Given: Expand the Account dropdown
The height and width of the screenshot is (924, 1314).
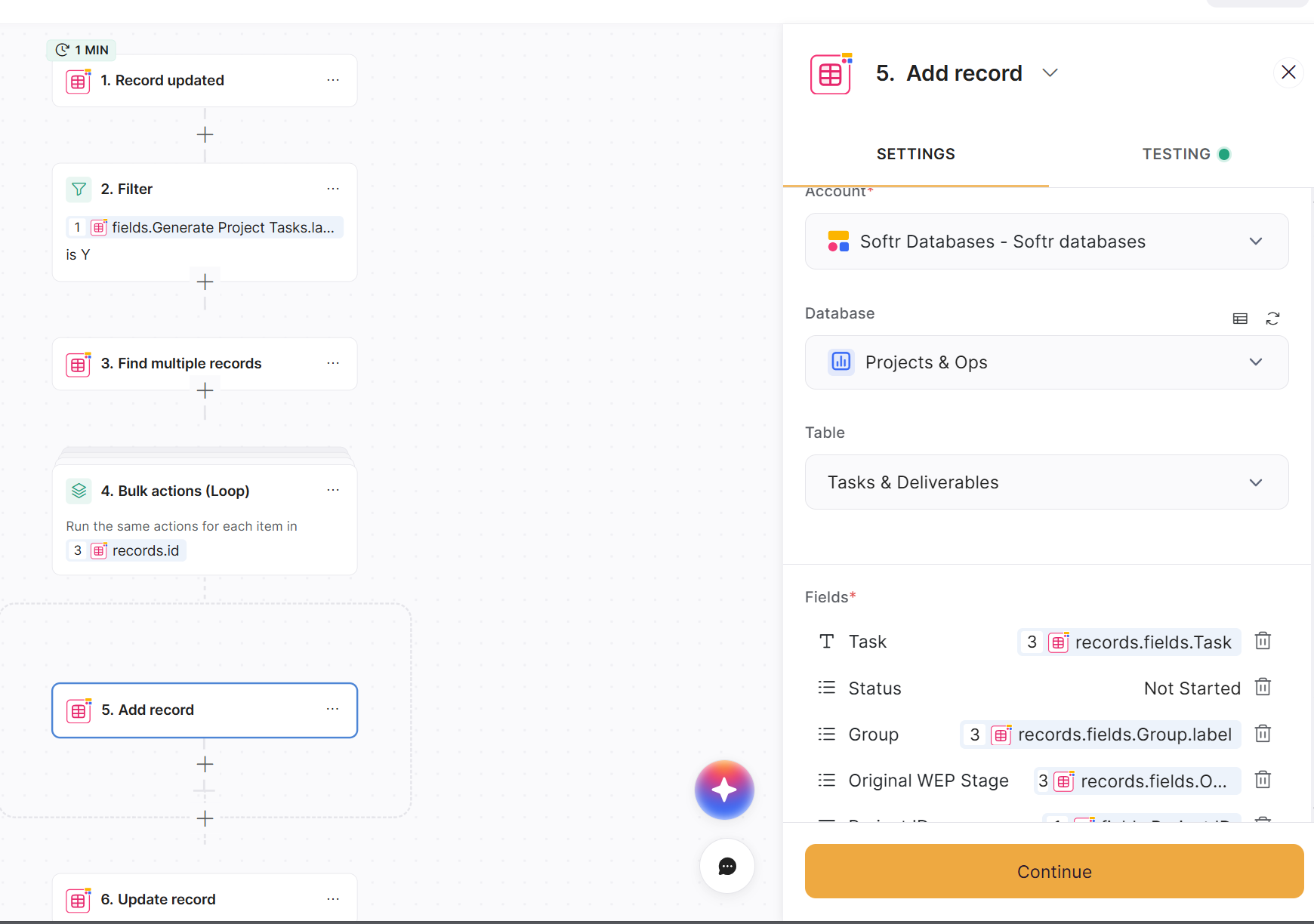Looking at the screenshot, I should tap(1046, 242).
